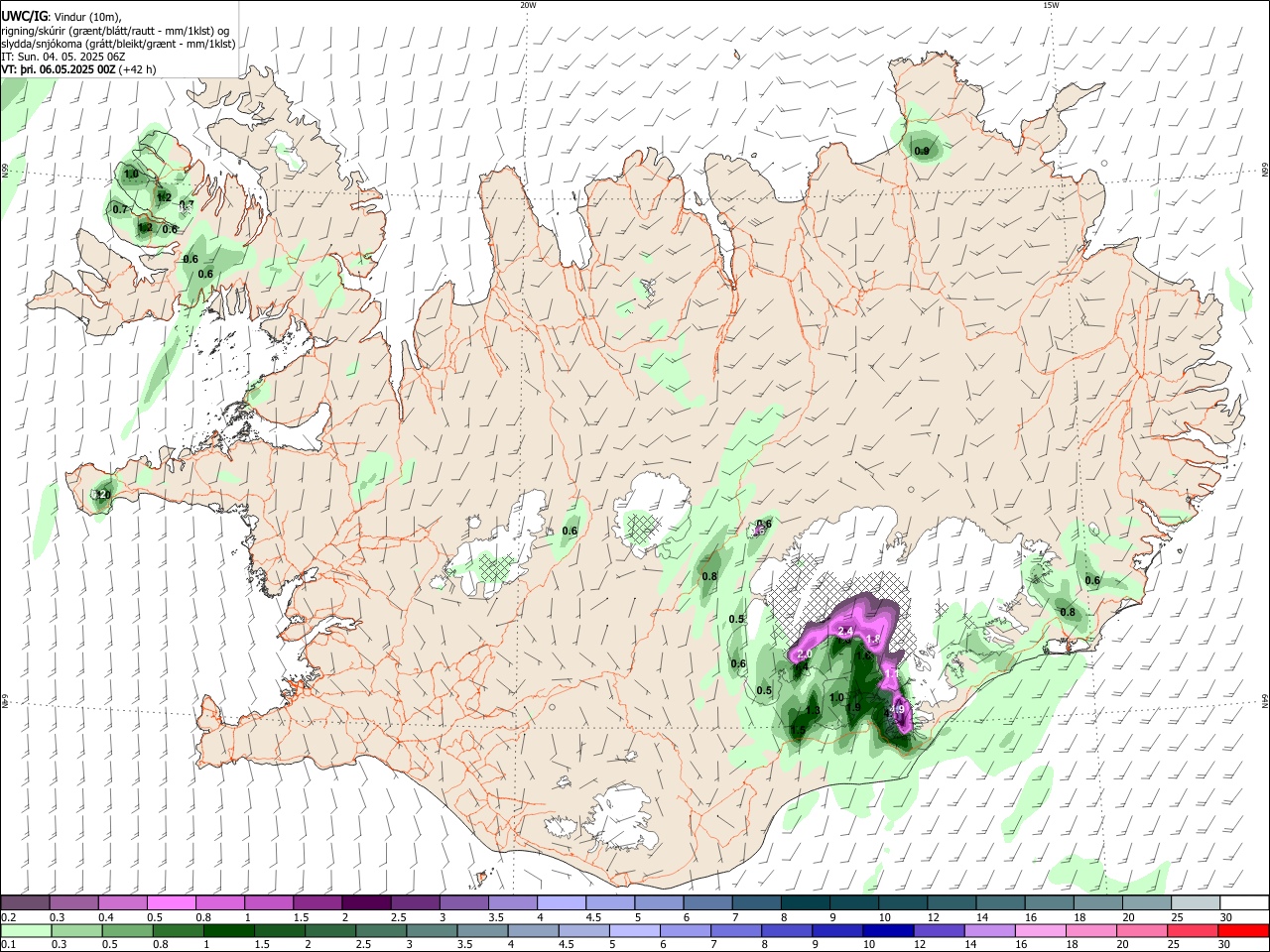
Task: Pick the darkest purple swatch labeled 2 in upper row
Action: point(366,903)
